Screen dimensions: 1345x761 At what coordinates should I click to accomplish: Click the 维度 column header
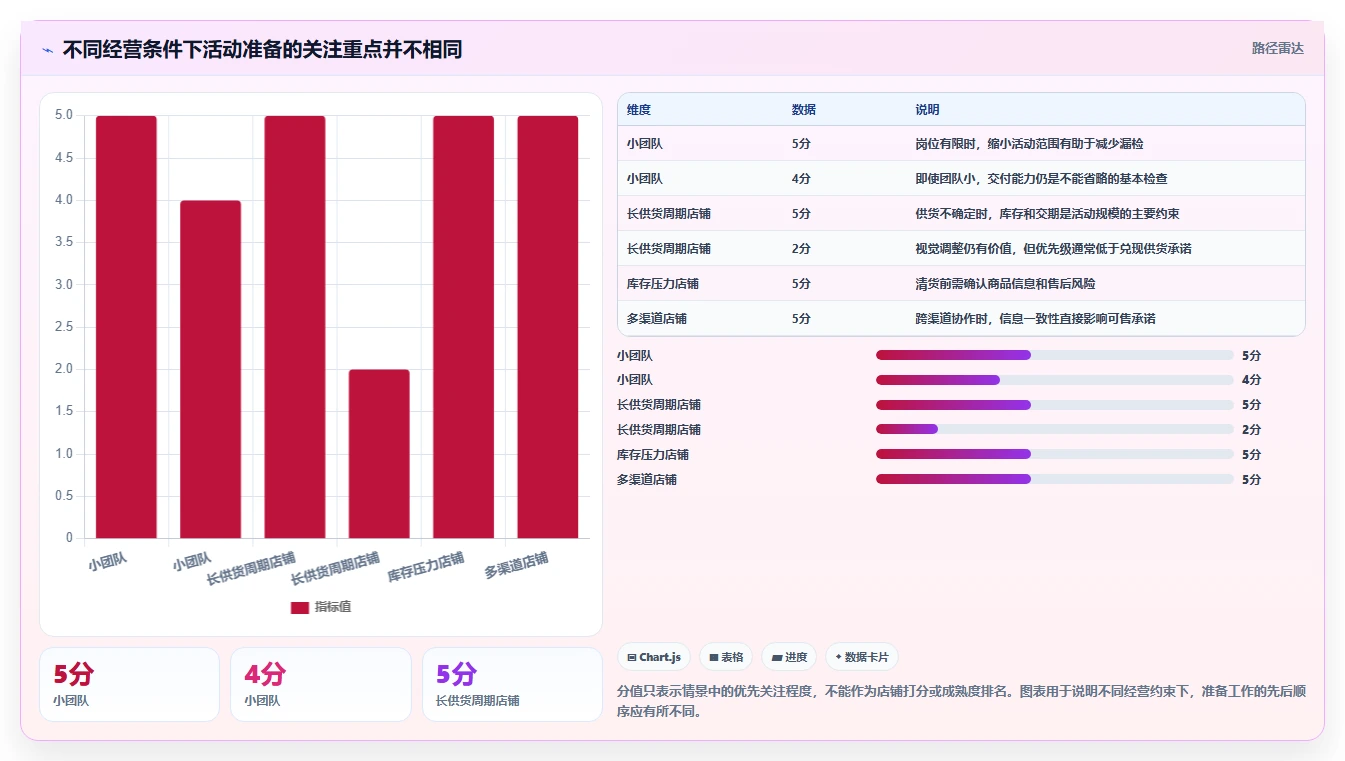(639, 110)
